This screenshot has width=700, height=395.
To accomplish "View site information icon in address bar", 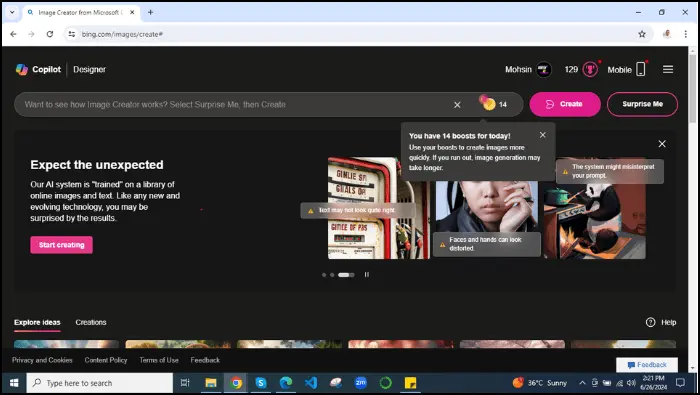I will 71,34.
